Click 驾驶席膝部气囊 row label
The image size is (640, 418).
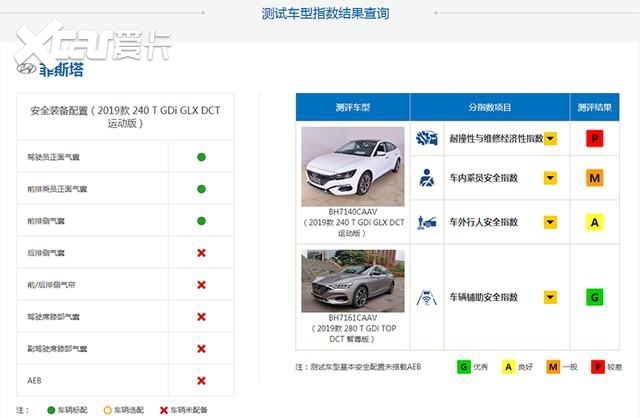pos(53,316)
